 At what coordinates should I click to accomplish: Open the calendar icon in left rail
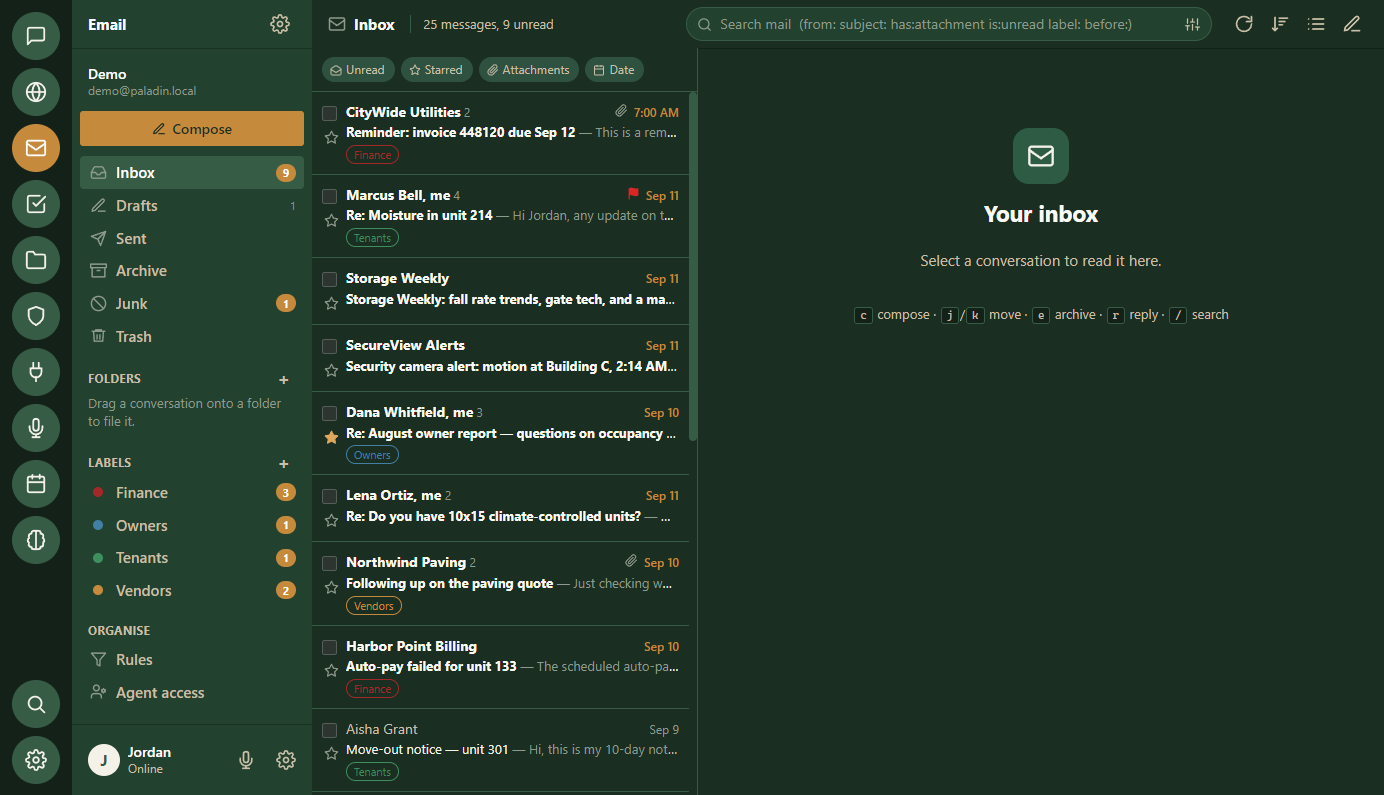[x=36, y=484]
